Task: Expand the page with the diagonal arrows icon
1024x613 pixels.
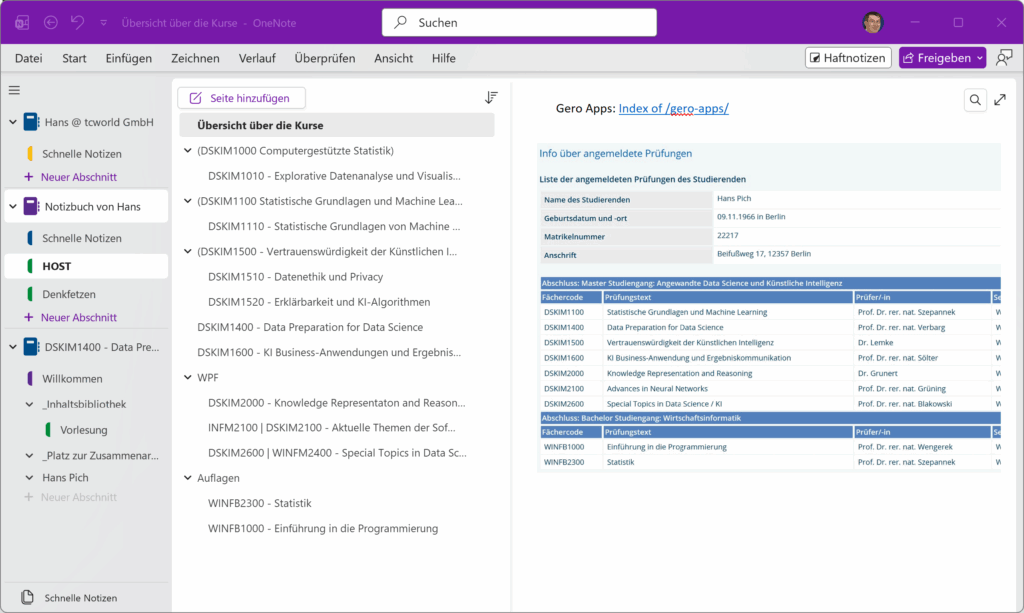Action: coord(1000,100)
